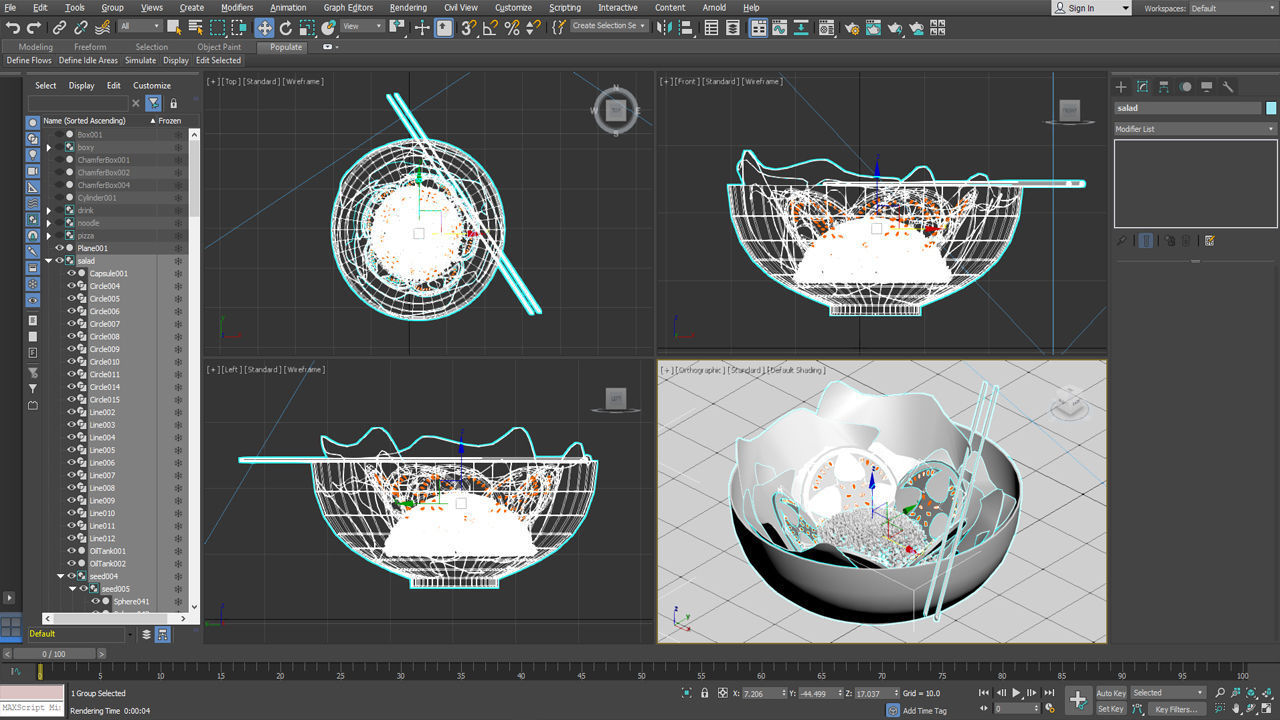This screenshot has height=720, width=1280.
Task: Click the Simulate button in Populate ribbon
Action: 140,60
